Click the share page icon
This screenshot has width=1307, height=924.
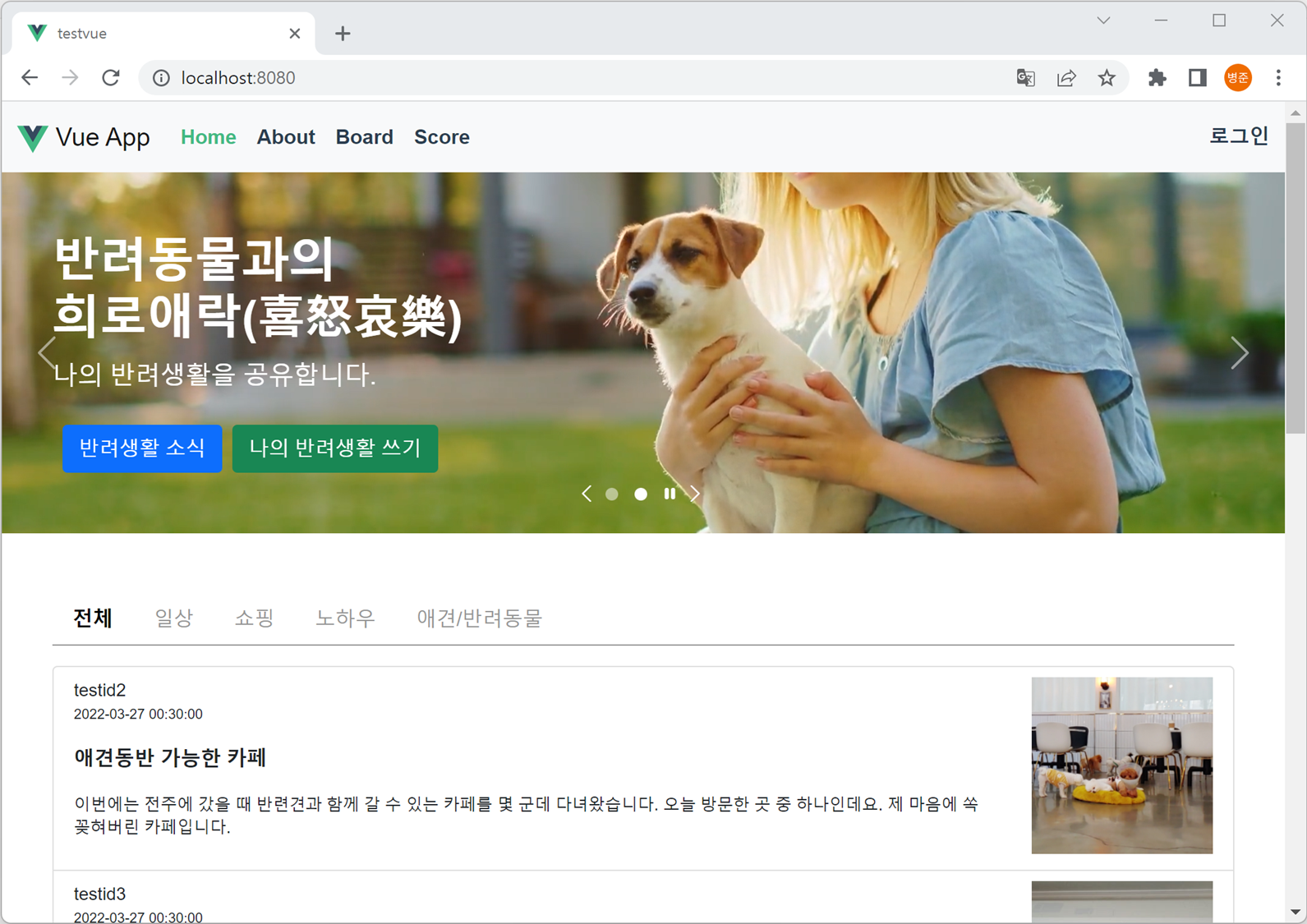1066,78
